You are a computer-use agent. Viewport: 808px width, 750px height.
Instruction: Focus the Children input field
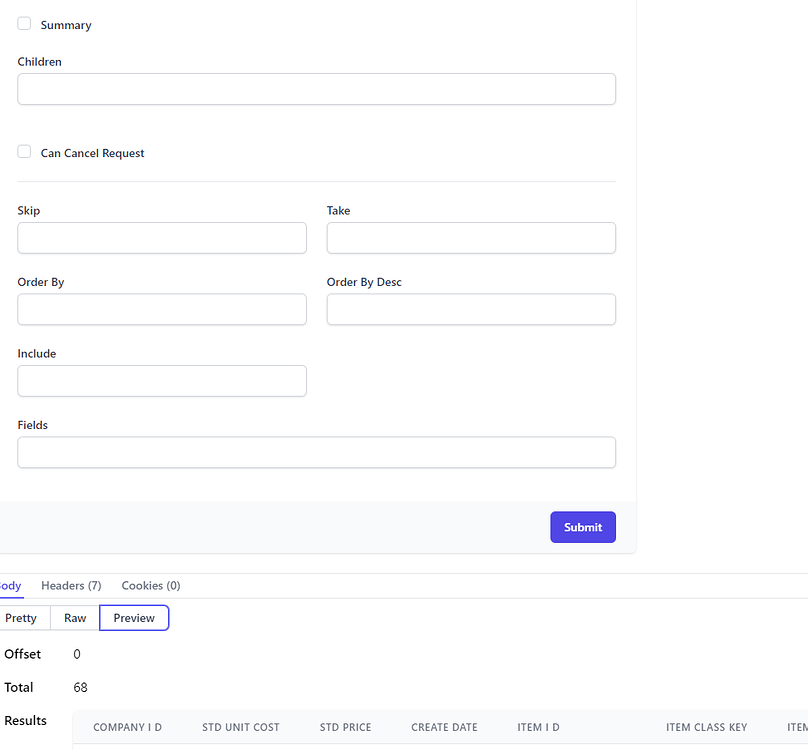coord(316,89)
